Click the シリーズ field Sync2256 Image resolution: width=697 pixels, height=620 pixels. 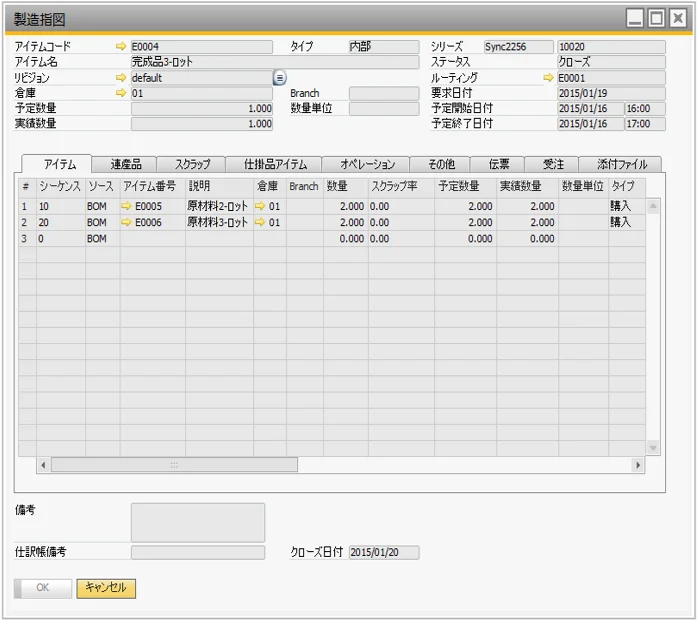click(x=519, y=47)
